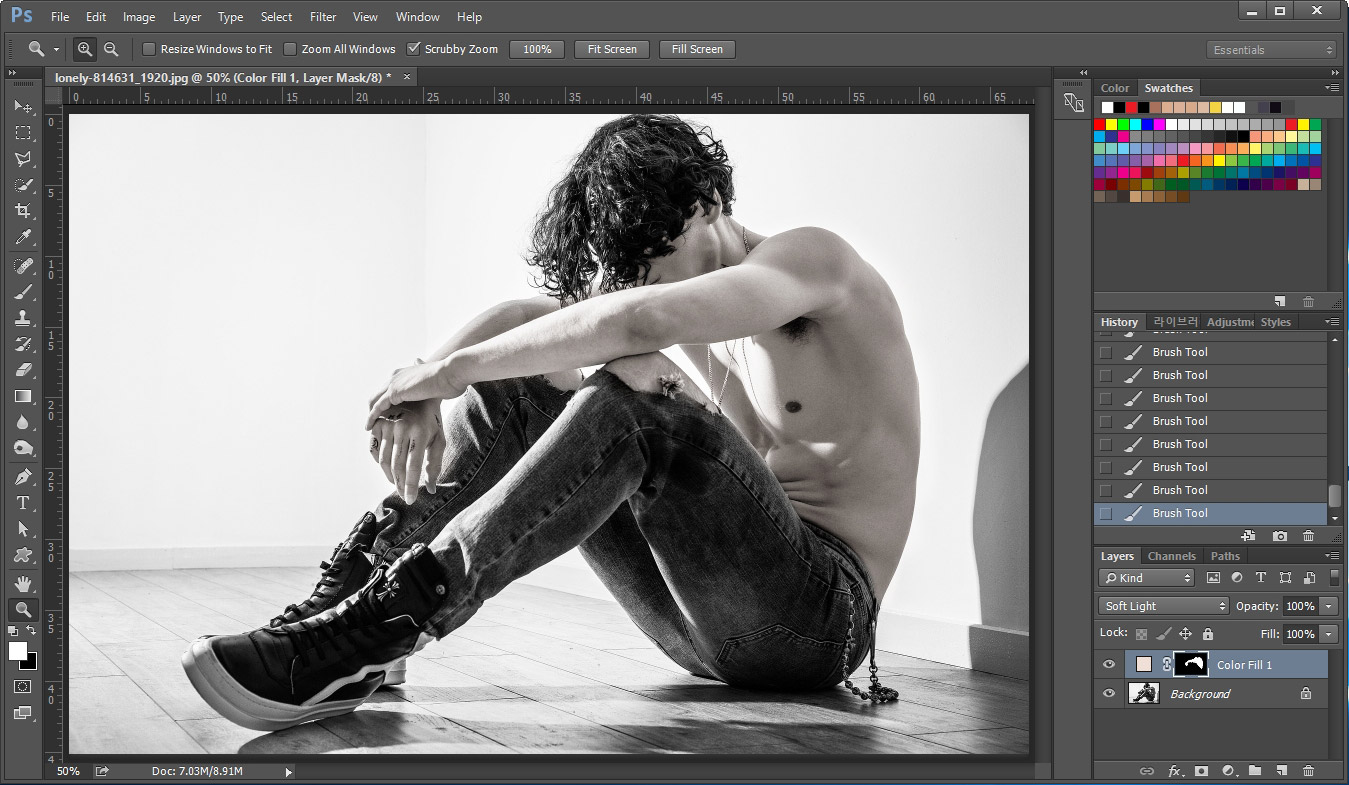
Task: Select the Polygonal Lasso tool
Action: click(22, 159)
